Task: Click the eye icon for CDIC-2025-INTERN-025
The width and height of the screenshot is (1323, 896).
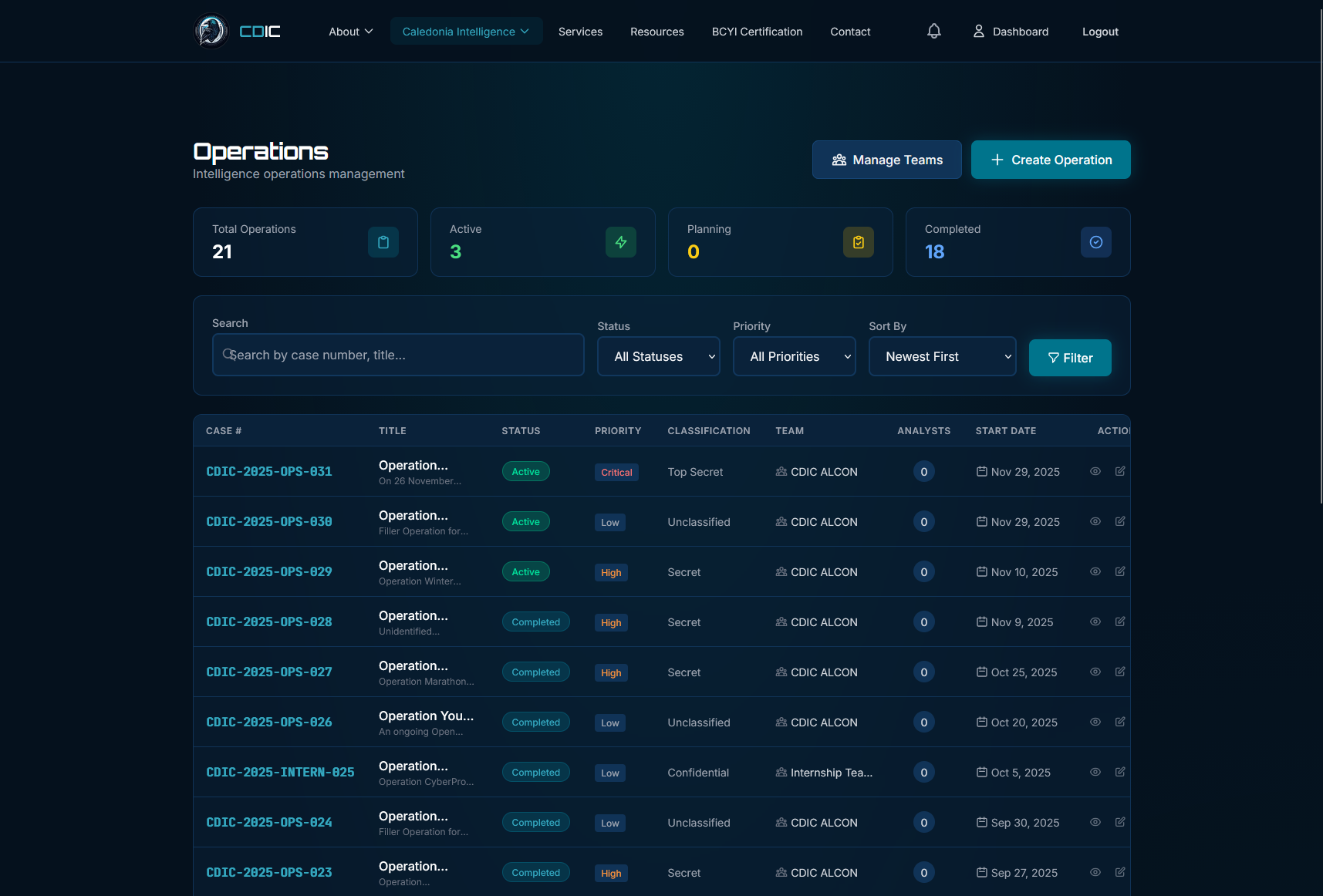Action: tap(1095, 772)
